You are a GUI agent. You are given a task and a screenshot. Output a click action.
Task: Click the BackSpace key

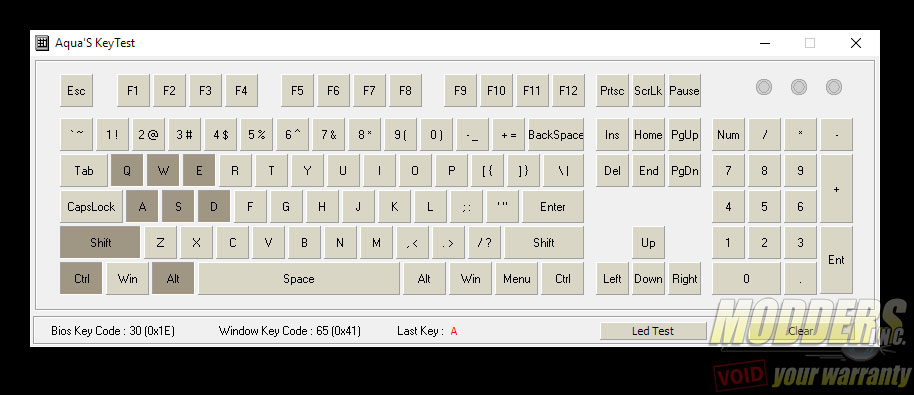[x=556, y=135]
